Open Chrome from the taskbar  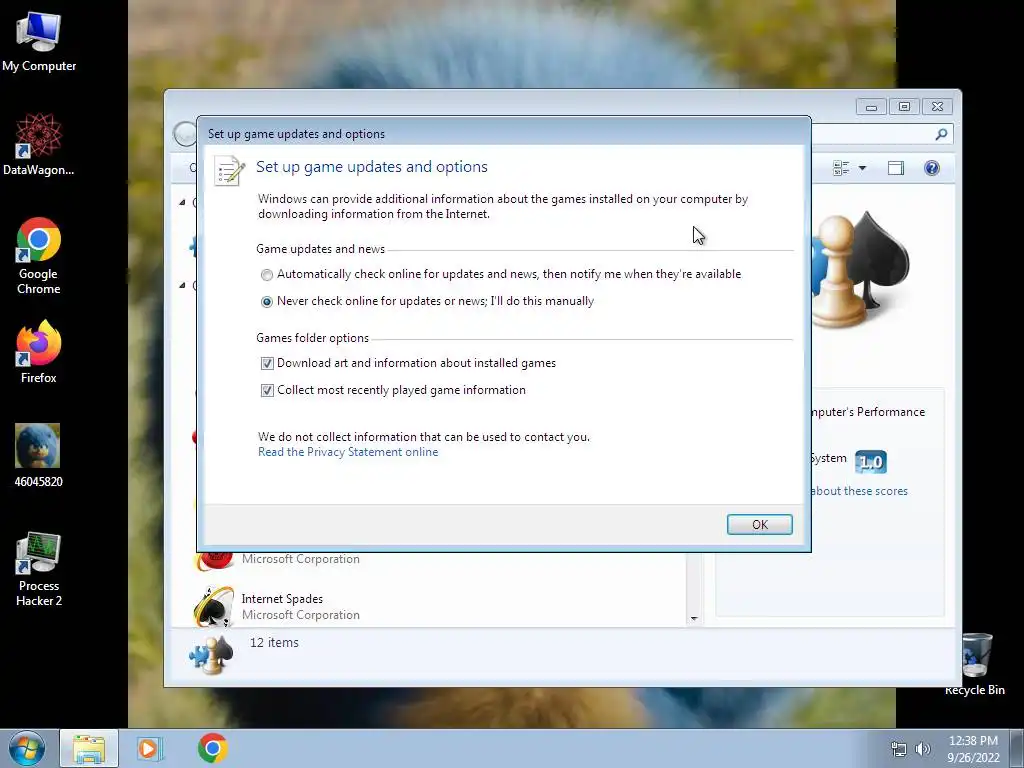pos(213,748)
